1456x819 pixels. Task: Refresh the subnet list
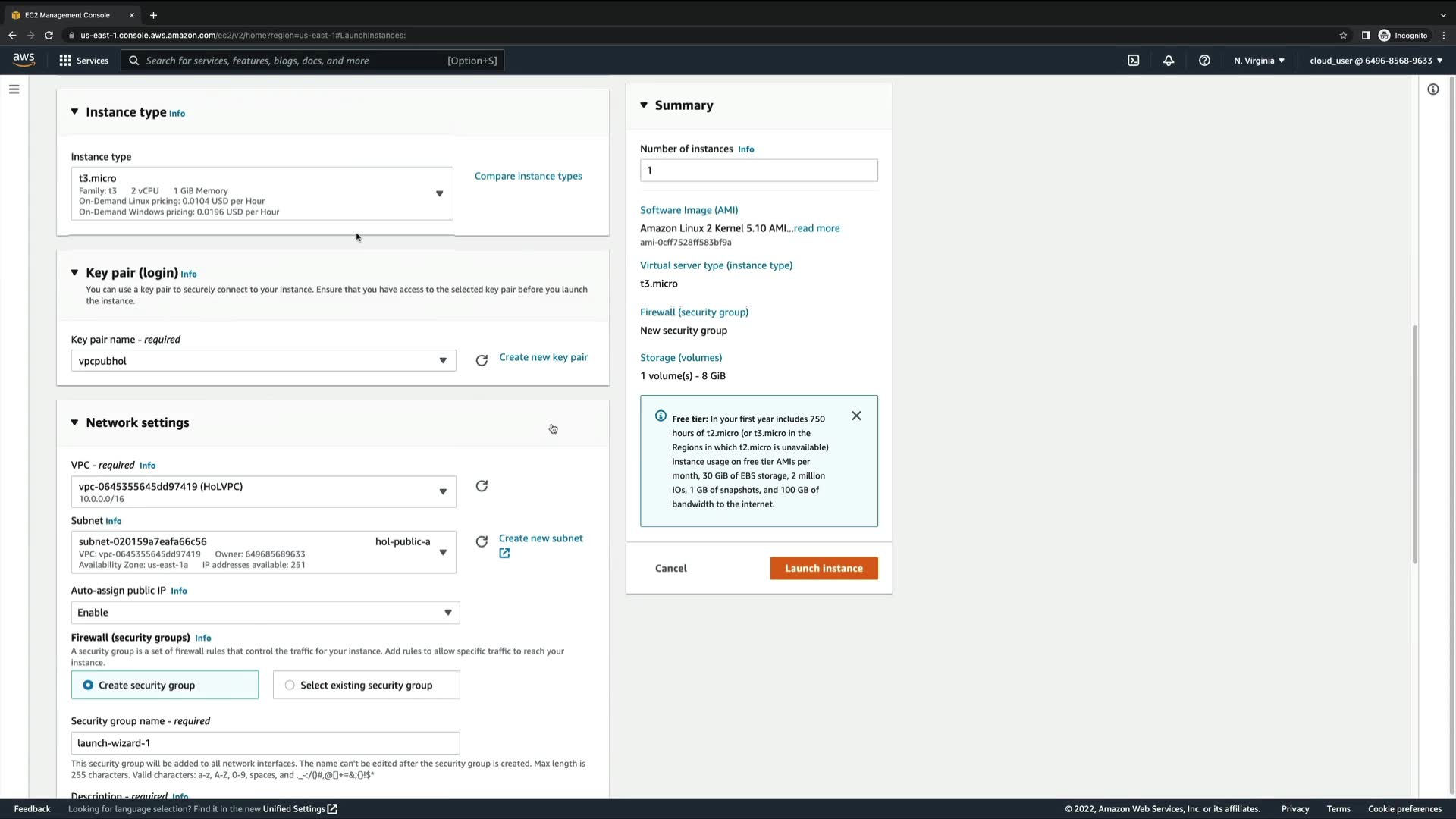pos(482,541)
